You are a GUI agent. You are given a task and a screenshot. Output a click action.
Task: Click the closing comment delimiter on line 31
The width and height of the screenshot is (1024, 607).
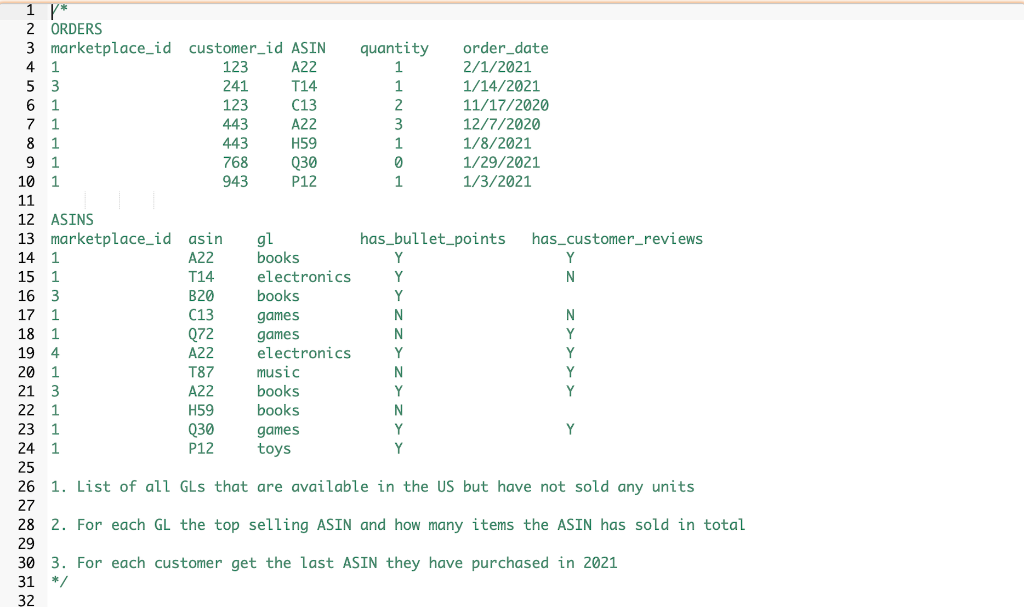[x=58, y=581]
